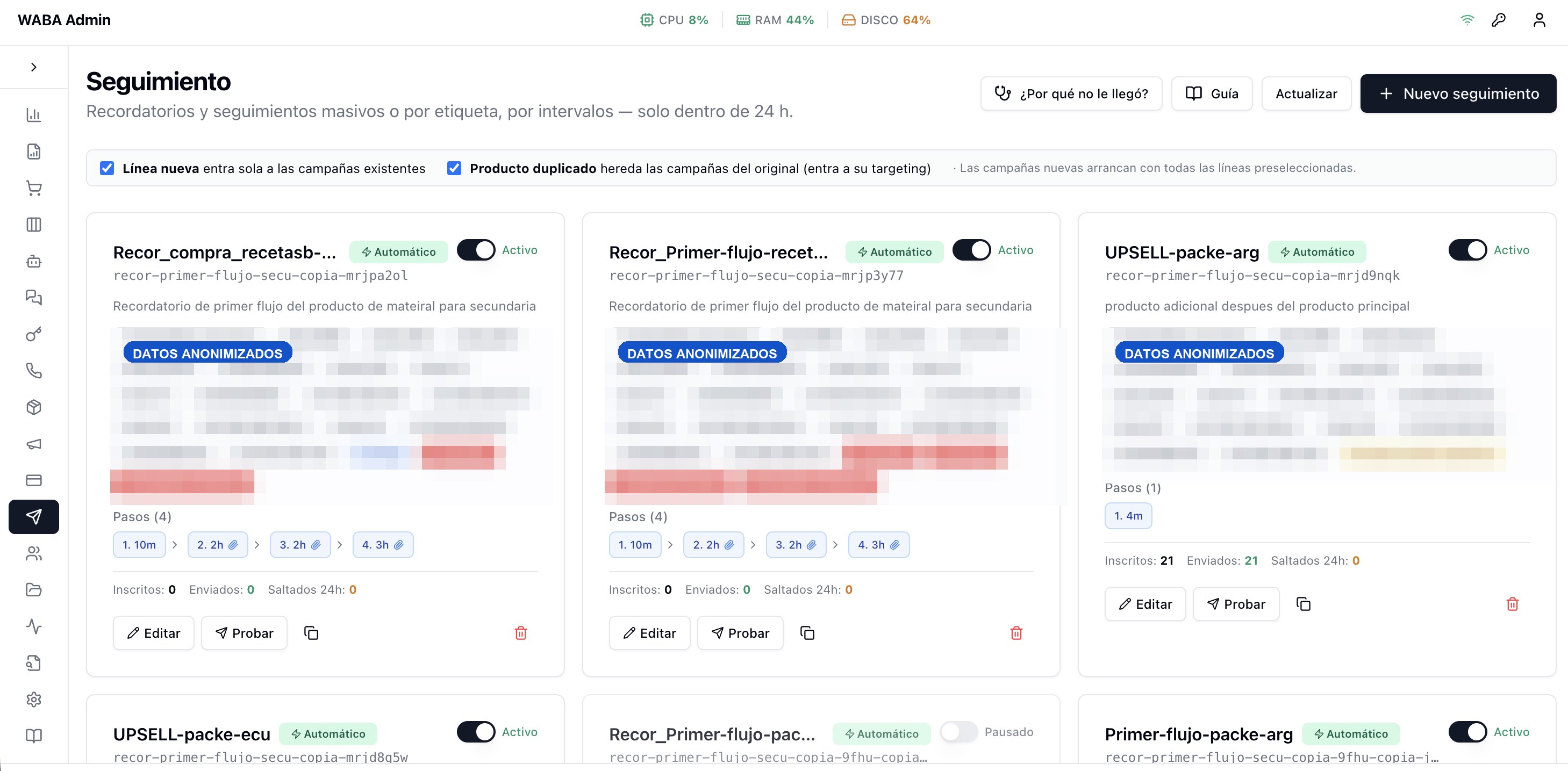Uncheck the Producto duplicado checkbox
This screenshot has height=771, width=1568.
pyautogui.click(x=454, y=168)
